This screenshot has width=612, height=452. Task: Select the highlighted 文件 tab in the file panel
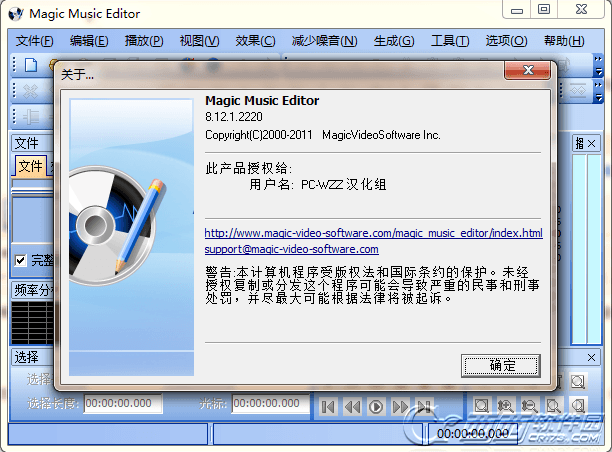coord(30,166)
